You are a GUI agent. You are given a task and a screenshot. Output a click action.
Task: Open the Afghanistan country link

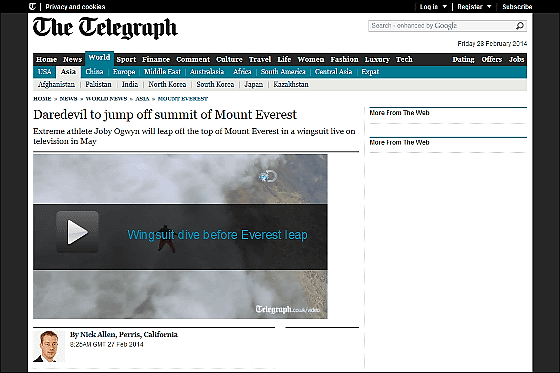pos(56,84)
